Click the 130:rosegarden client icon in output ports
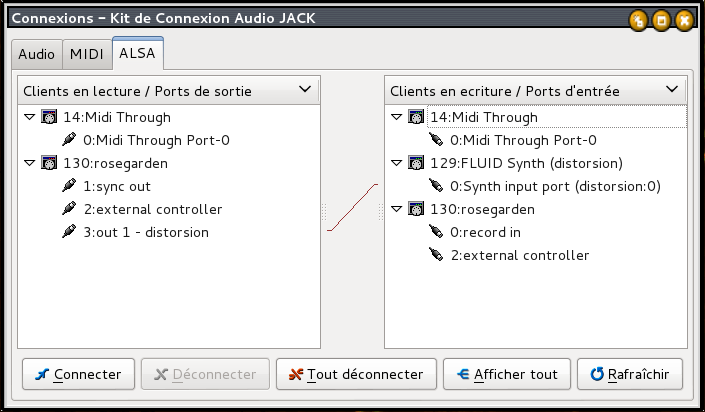 [48, 164]
